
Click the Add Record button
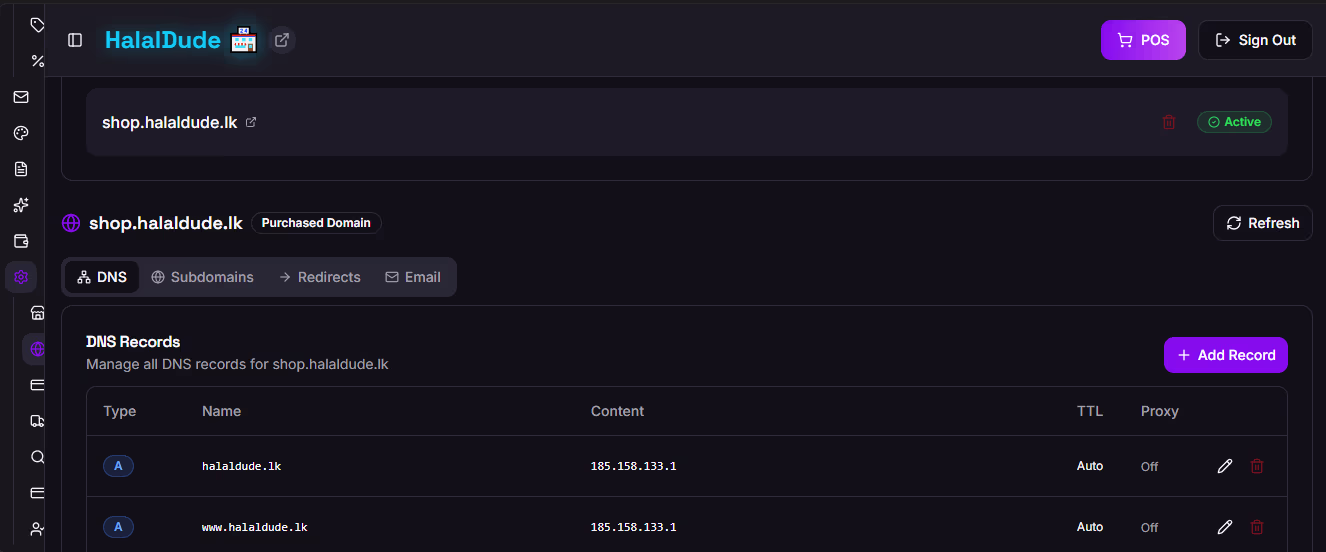click(x=1225, y=355)
